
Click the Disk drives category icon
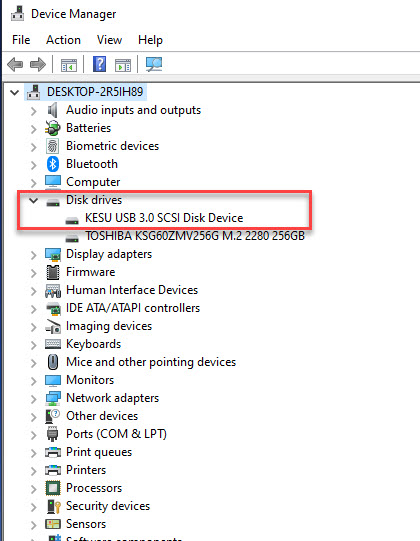(53, 202)
